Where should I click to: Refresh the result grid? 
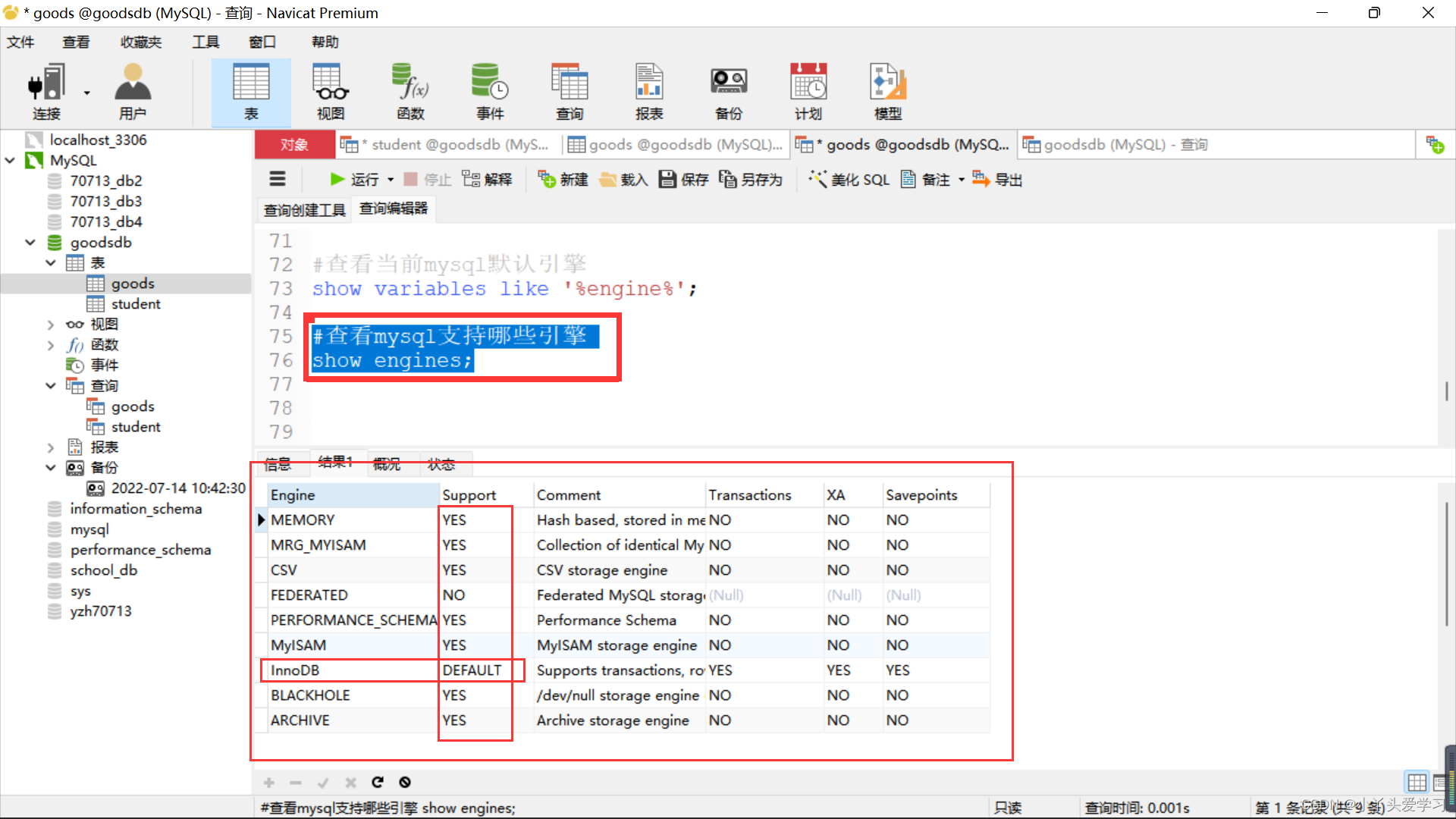[x=378, y=782]
